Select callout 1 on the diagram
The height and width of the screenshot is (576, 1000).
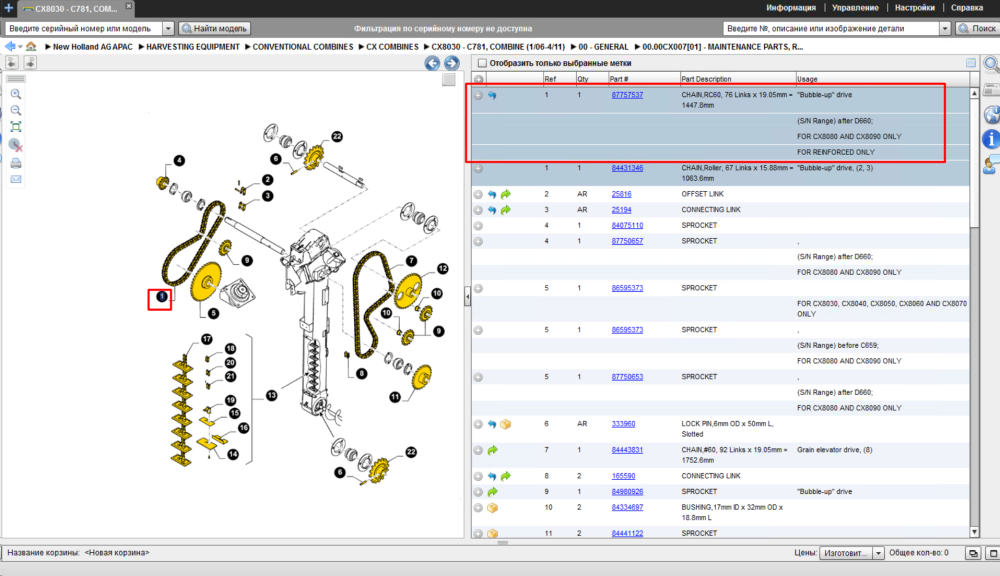click(161, 297)
